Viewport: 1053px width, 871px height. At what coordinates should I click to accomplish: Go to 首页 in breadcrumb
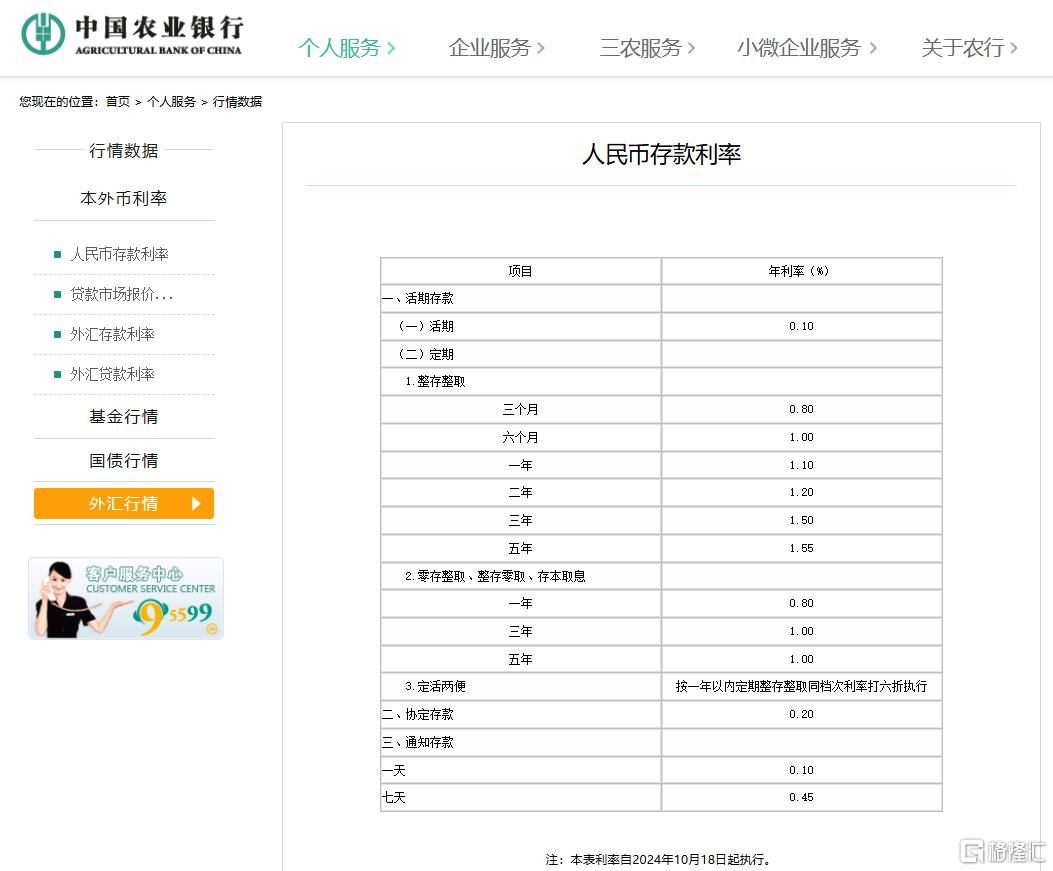pyautogui.click(x=118, y=102)
